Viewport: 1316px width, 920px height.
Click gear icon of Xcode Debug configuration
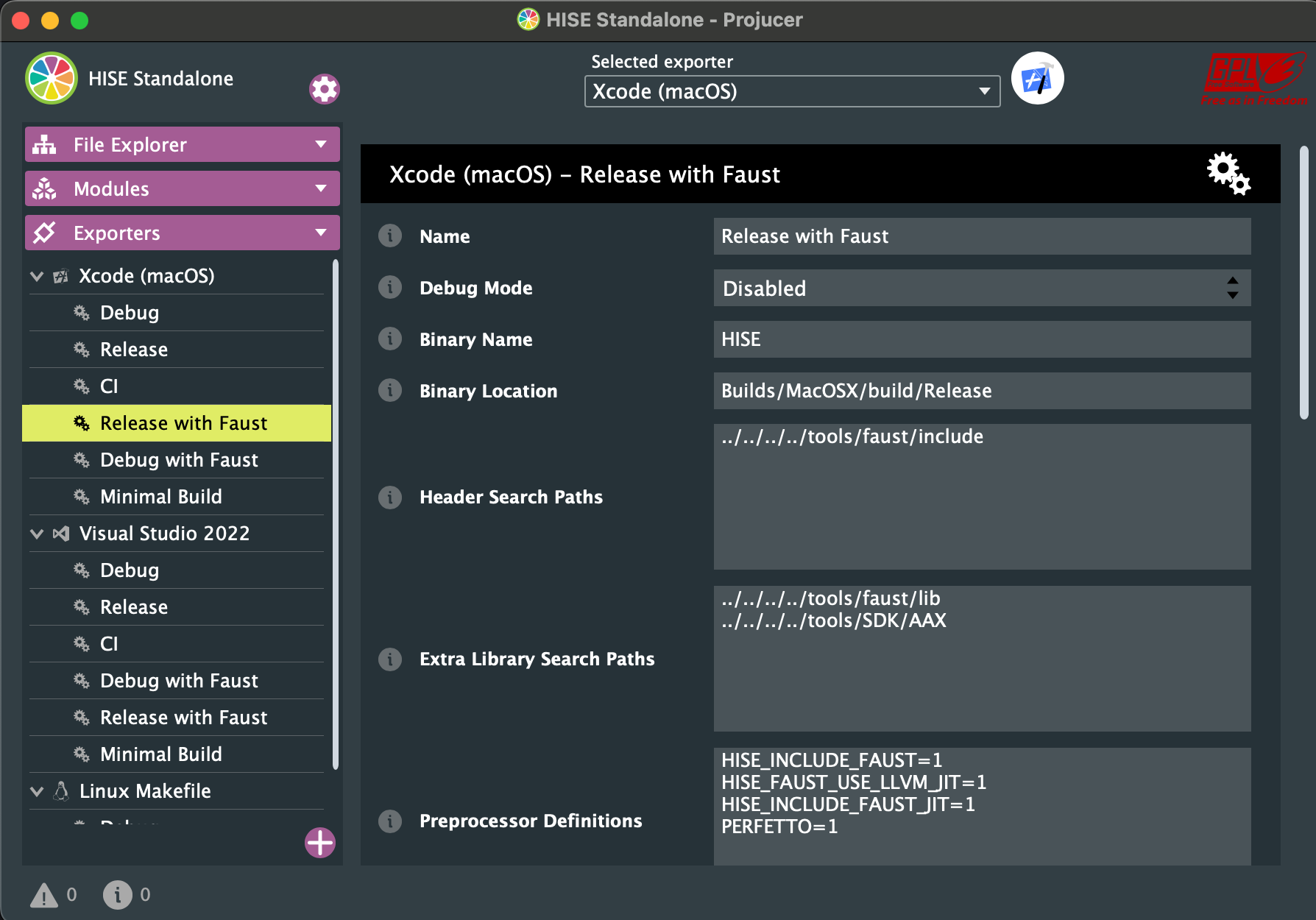point(82,313)
